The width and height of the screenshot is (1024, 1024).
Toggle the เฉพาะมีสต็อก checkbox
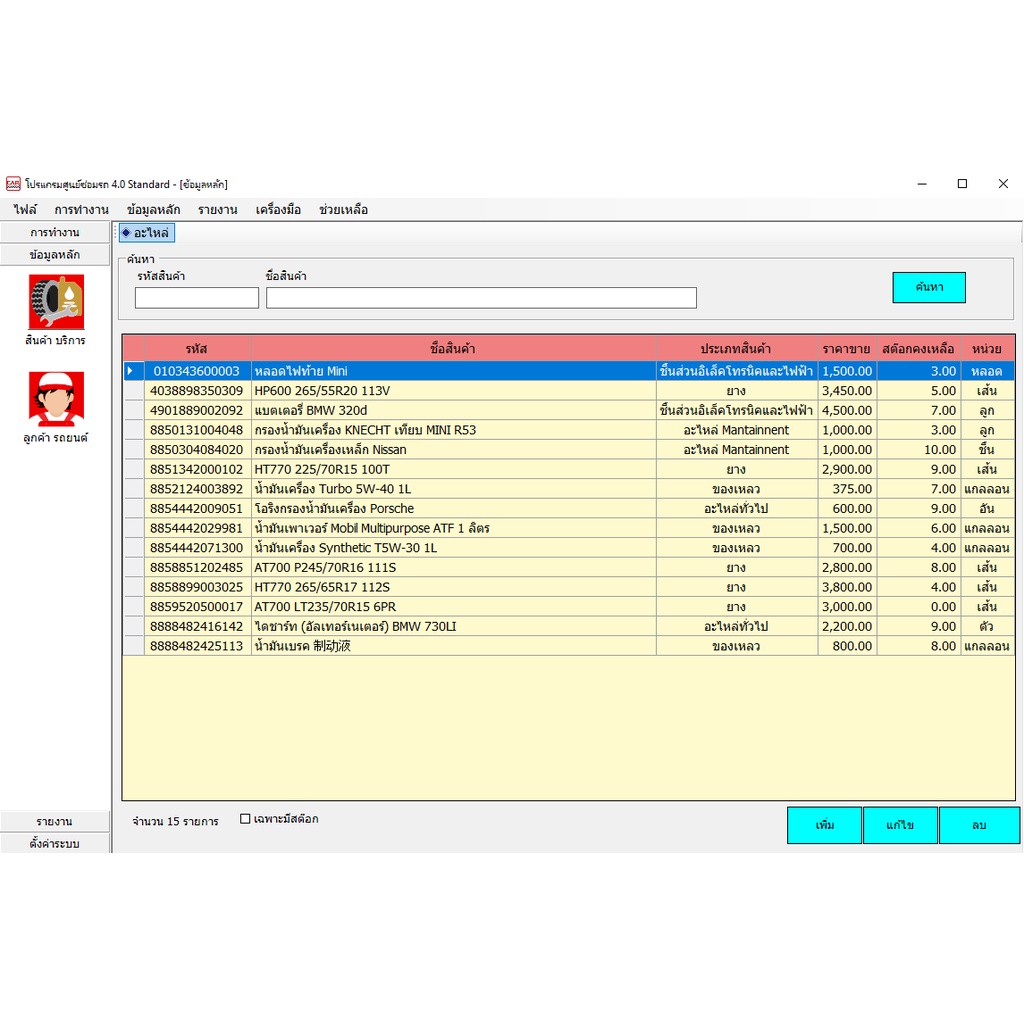pyautogui.click(x=246, y=818)
